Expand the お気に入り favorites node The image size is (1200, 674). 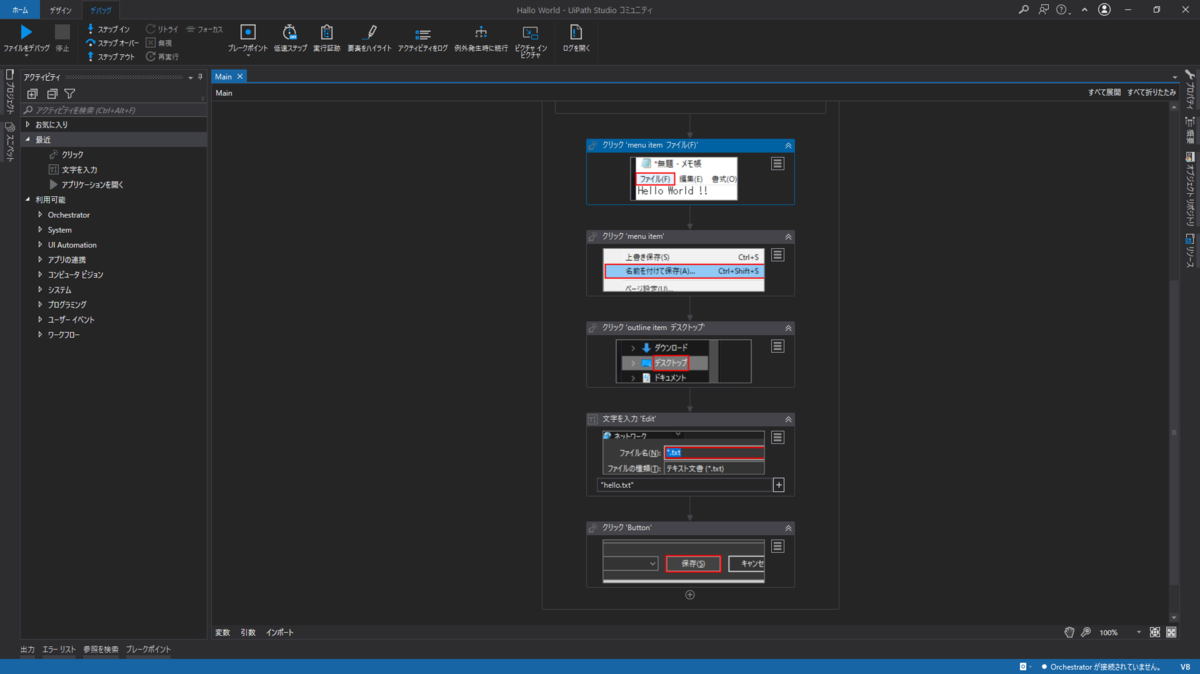(28, 125)
